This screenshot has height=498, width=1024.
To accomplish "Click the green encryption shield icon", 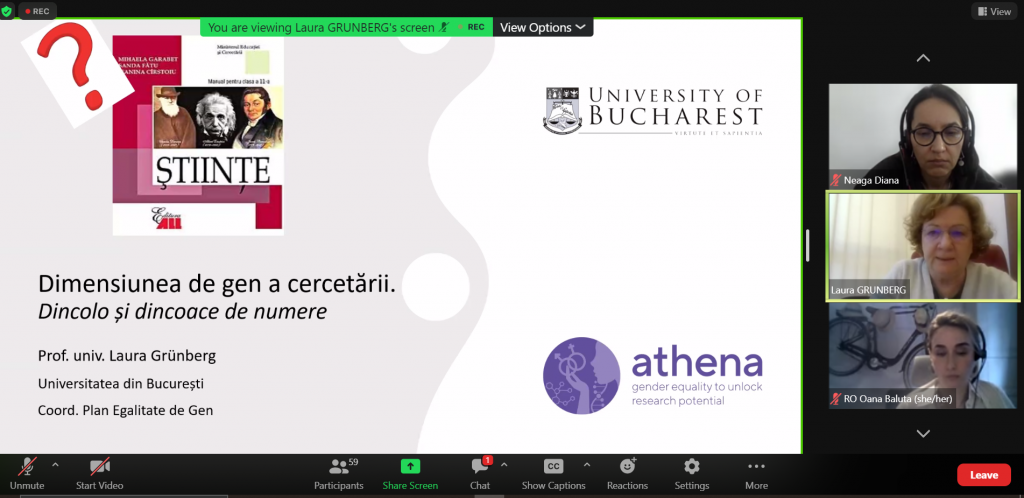I will (7, 12).
